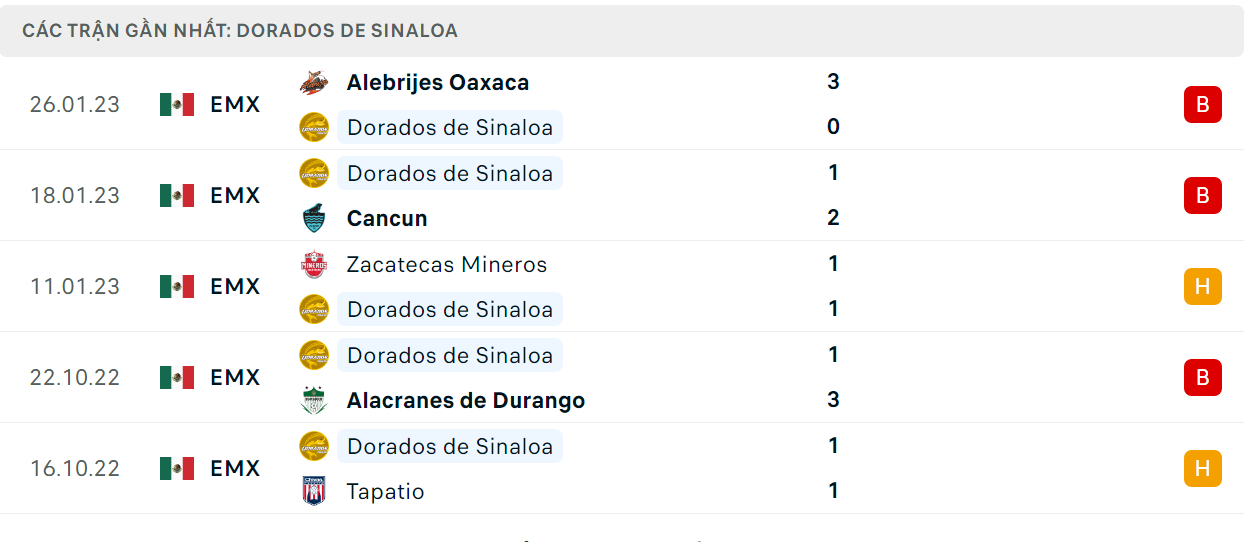Open Tapatio team name link
This screenshot has width=1245, height=542.
pos(386,491)
